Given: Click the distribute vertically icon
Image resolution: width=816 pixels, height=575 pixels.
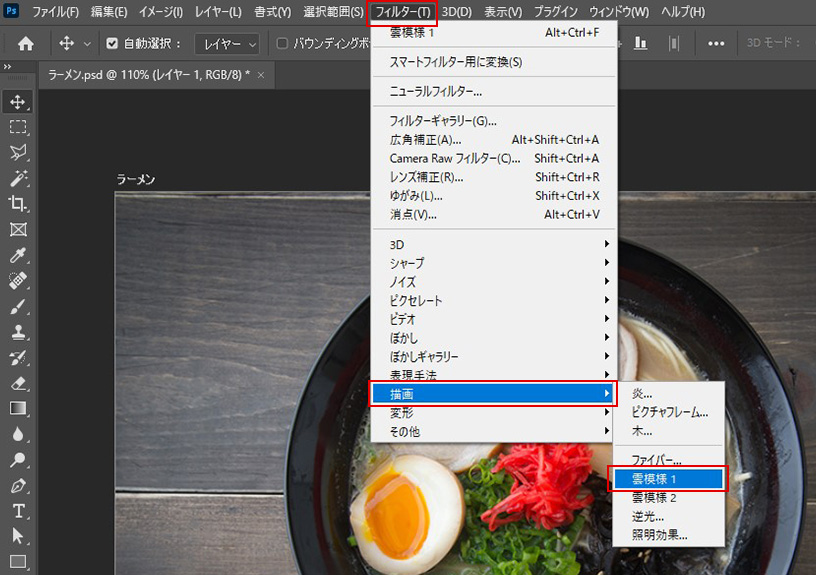Looking at the screenshot, I should click(674, 44).
